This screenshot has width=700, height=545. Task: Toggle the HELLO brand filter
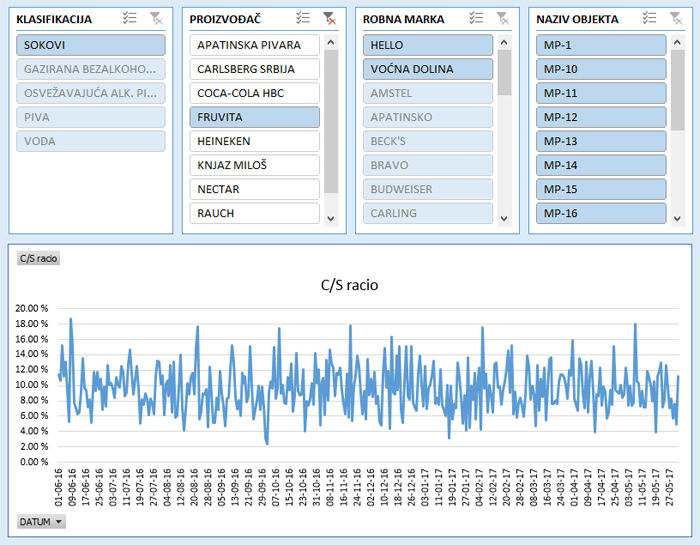(x=427, y=45)
